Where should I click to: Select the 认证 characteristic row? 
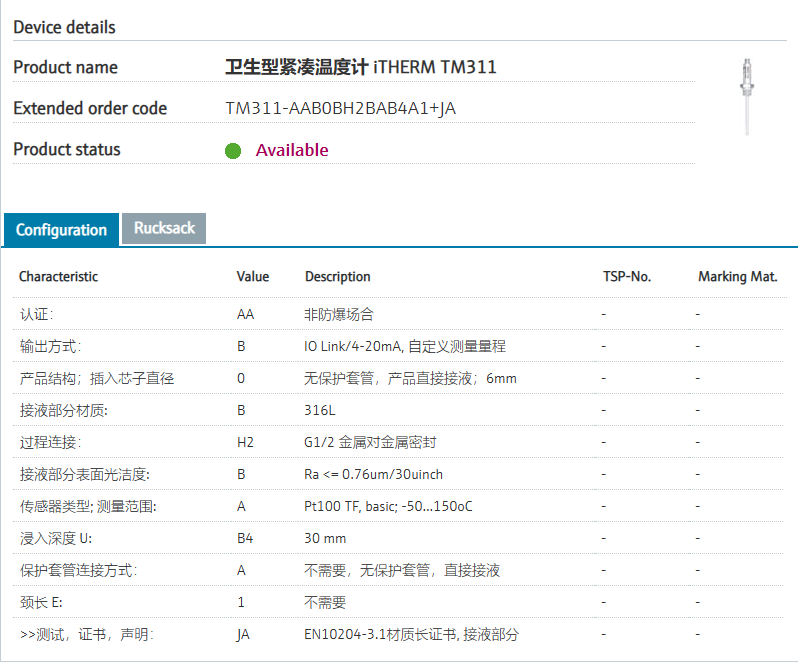(x=36, y=314)
